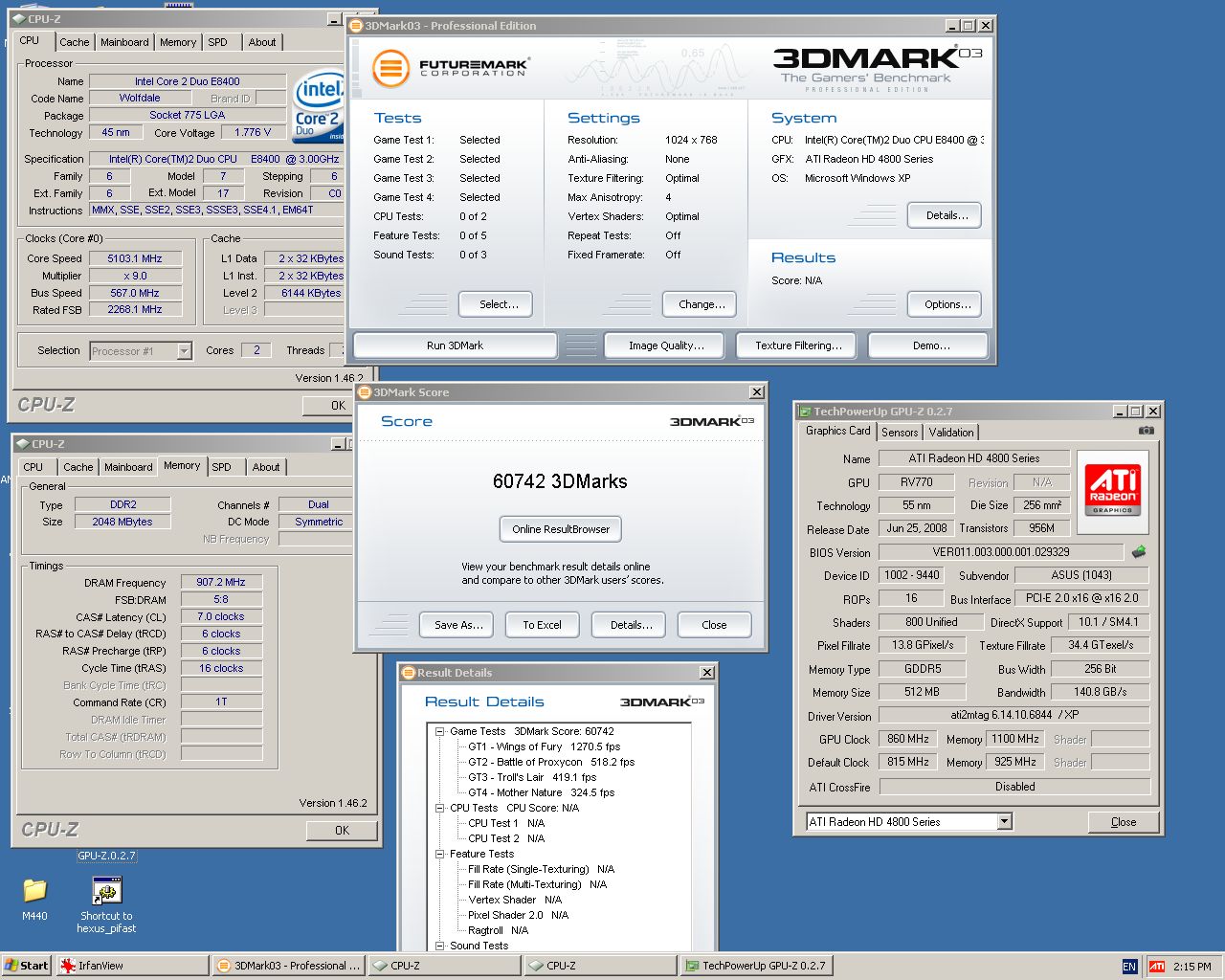Screen dimensions: 1225x980
Task: Click Image Quality button
Action: (666, 345)
